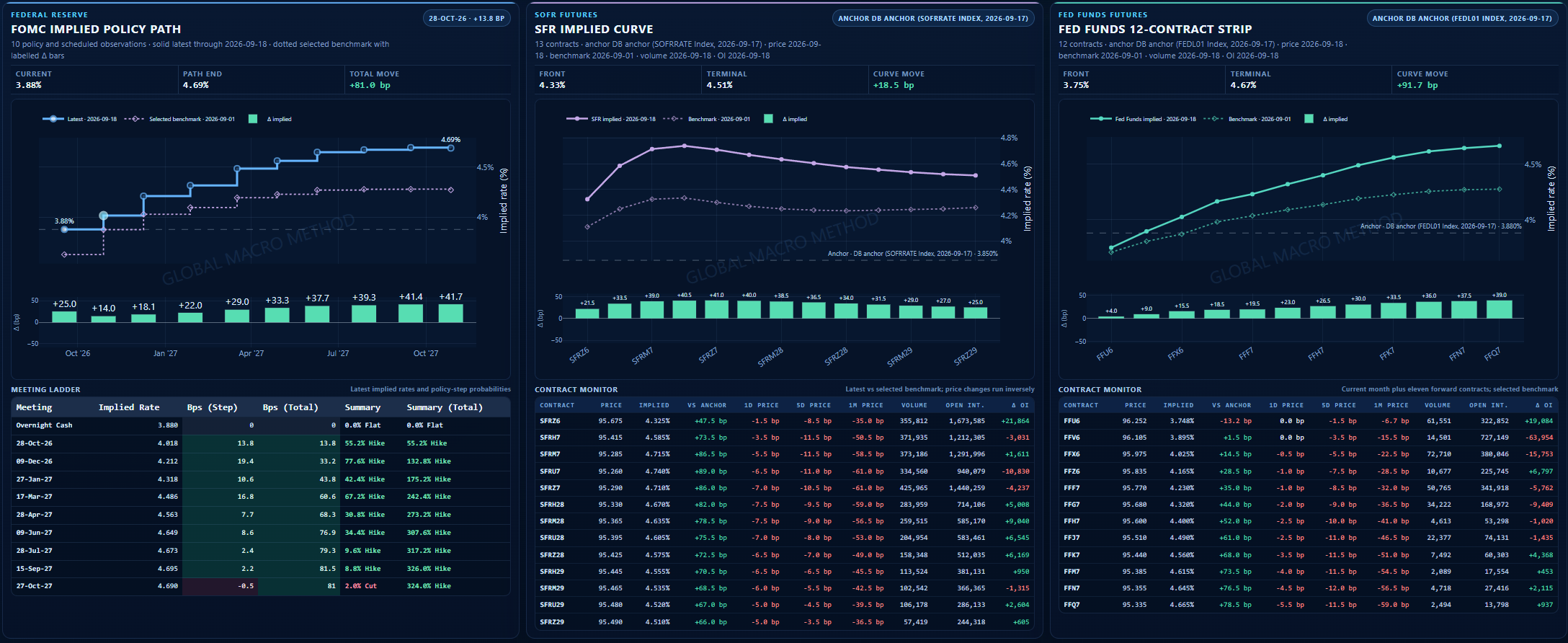
Task: Click Fed Funds Benchmark 2026-09-01 legend marker
Action: click(1213, 119)
